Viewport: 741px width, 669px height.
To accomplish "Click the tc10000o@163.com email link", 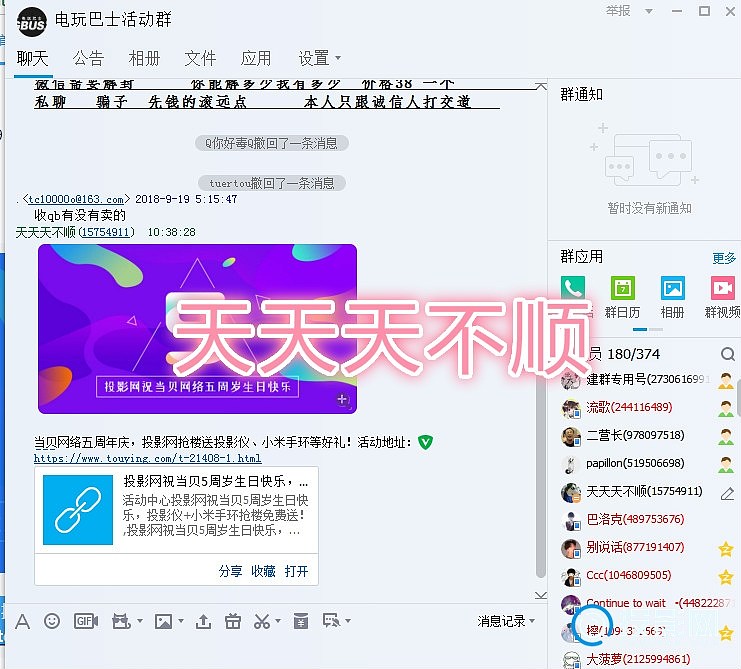I will 76,199.
